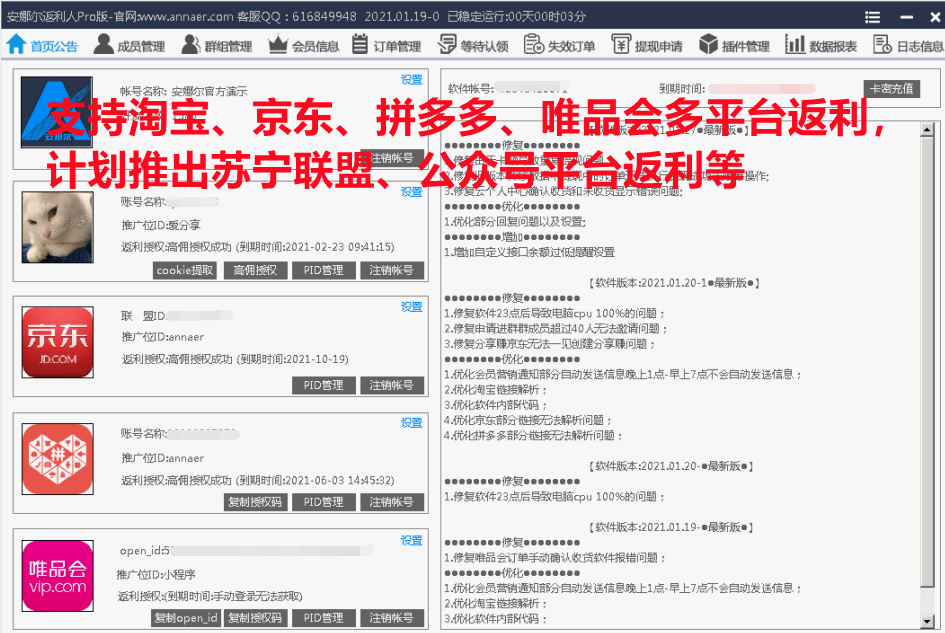945x633 pixels.
Task: Open 设置 for the 拼多多 account
Action: coord(412,423)
